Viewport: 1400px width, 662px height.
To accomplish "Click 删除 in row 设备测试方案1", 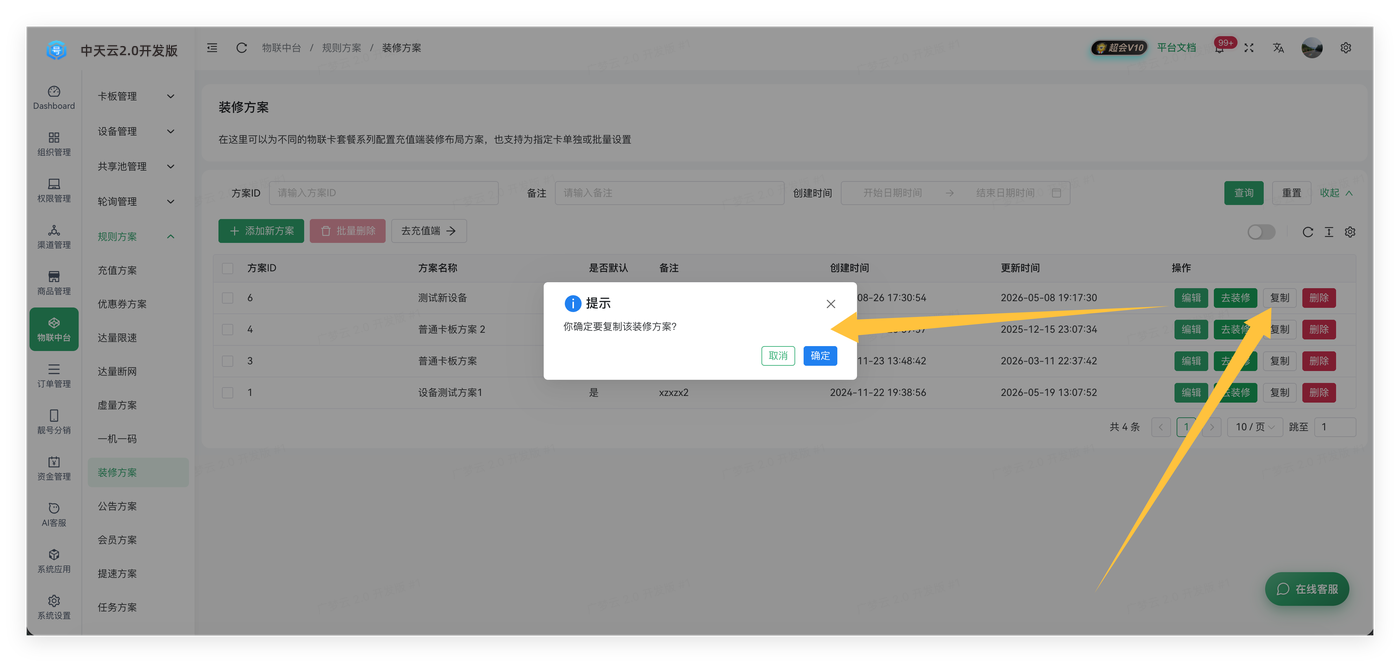I will [1319, 392].
